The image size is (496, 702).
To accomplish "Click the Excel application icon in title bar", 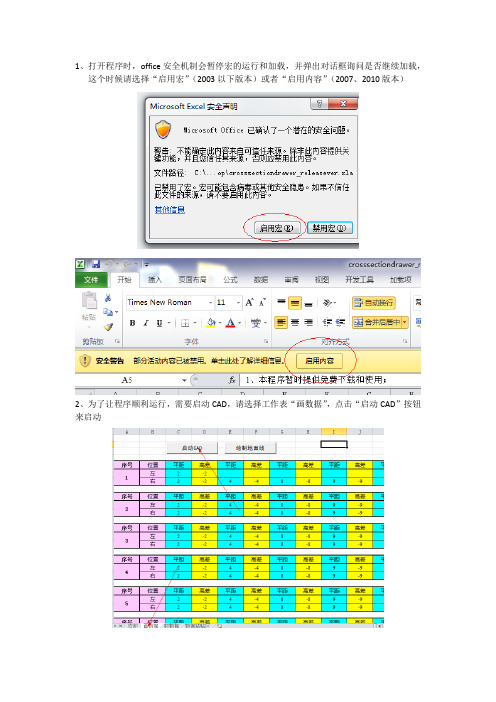I will point(80,264).
